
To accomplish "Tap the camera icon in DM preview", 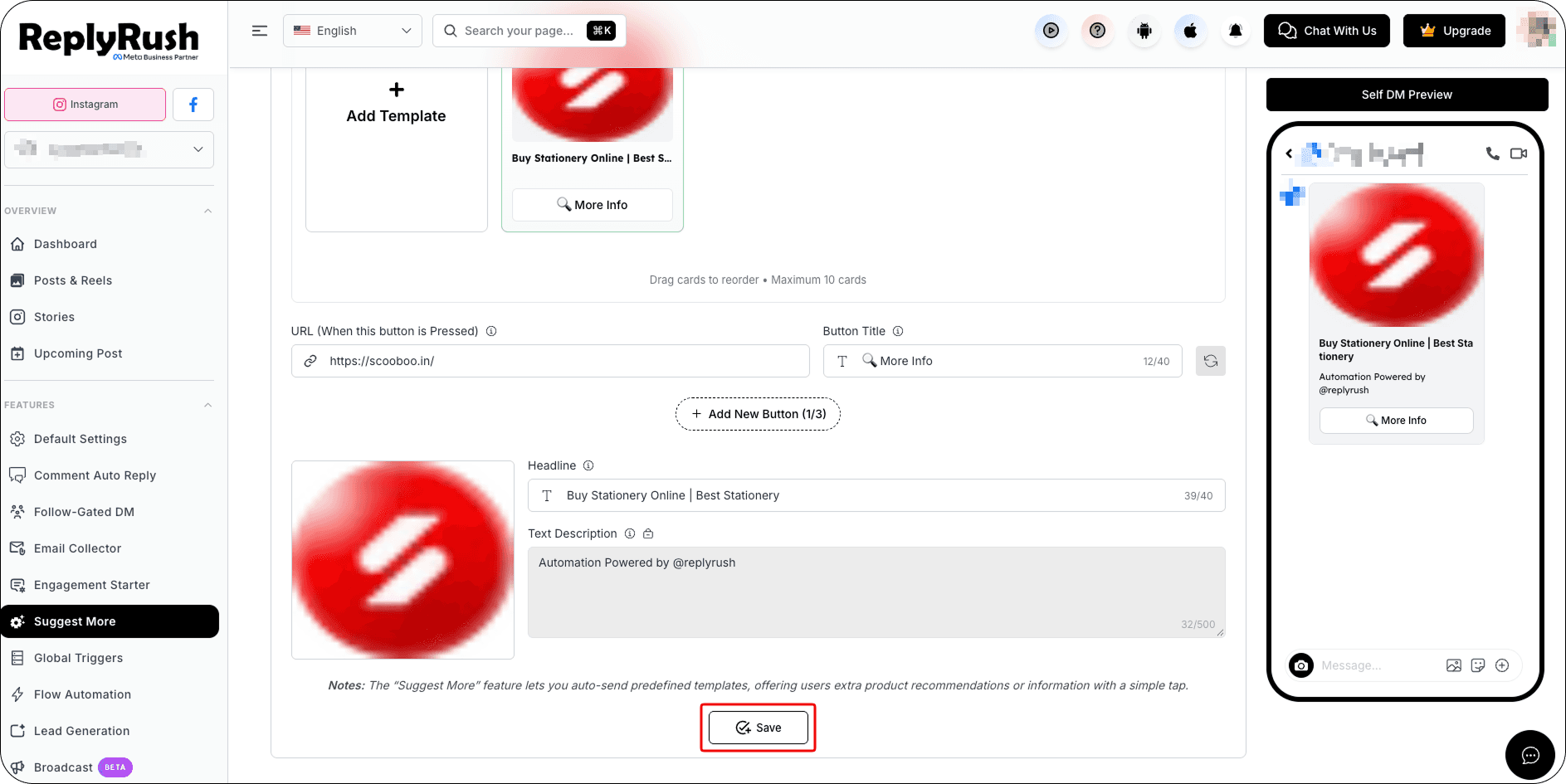I will (x=1301, y=665).
